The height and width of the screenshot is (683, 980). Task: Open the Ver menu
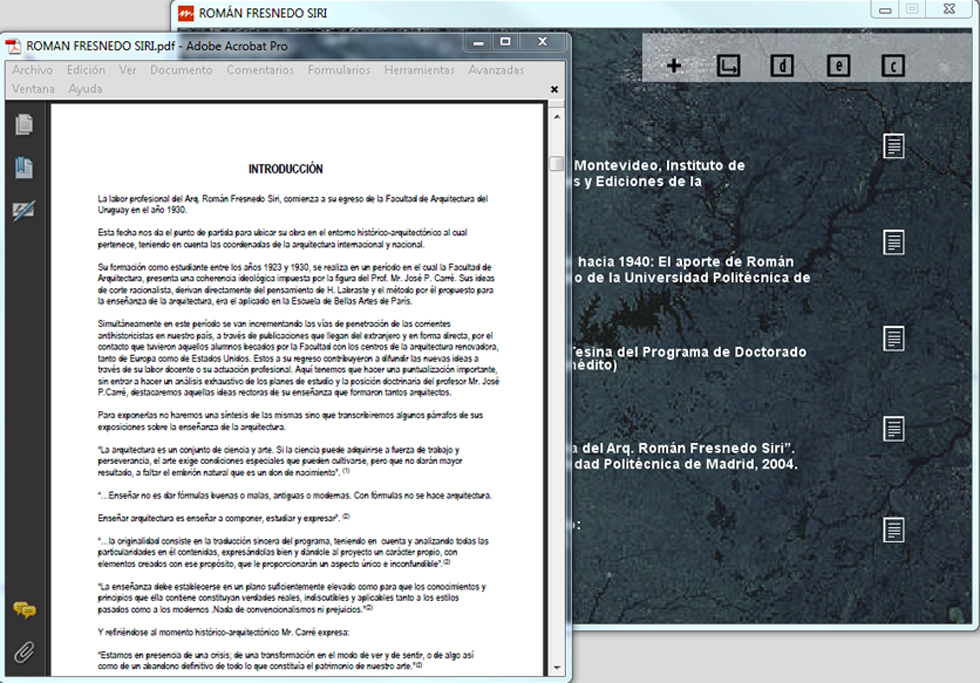click(x=128, y=70)
